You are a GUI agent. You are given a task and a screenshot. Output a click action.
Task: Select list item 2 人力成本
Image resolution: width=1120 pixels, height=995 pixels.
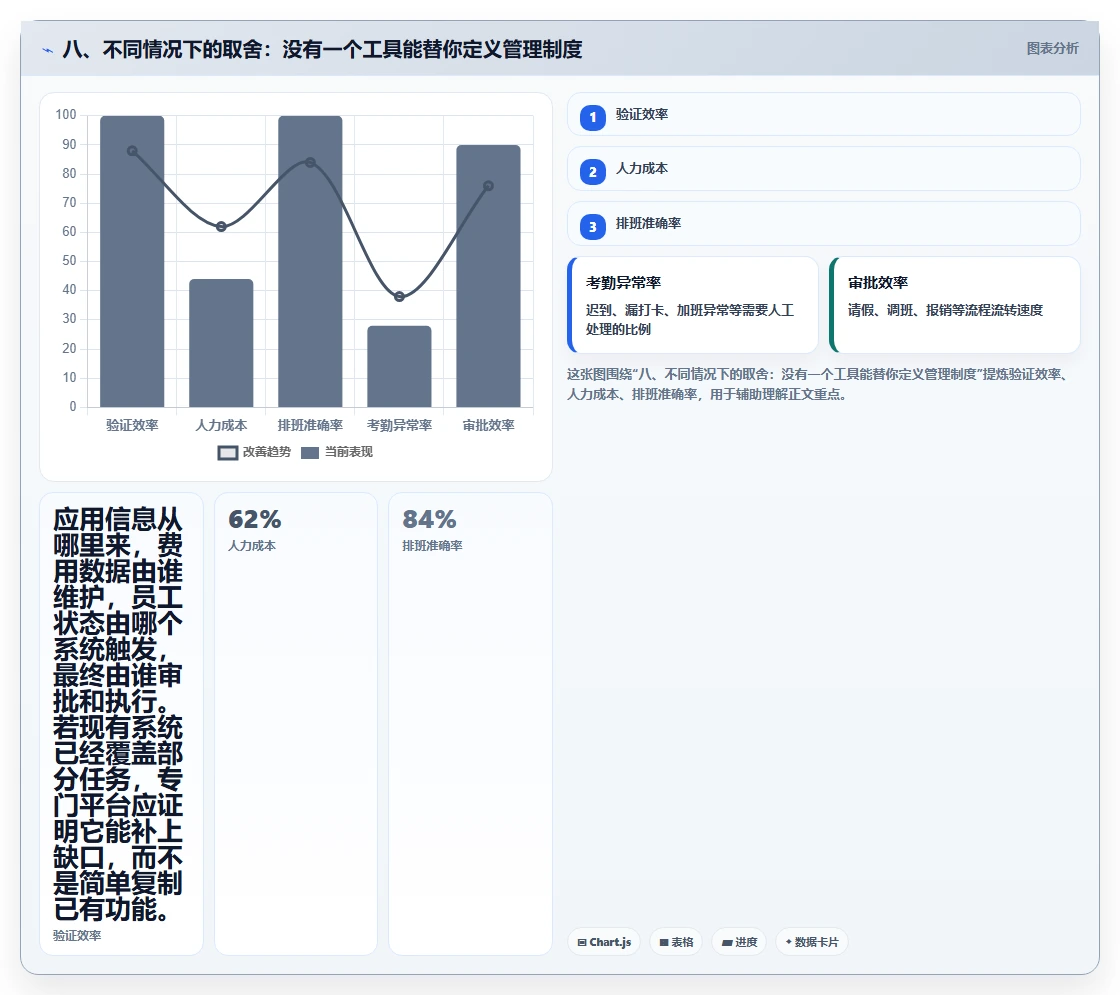coord(824,169)
